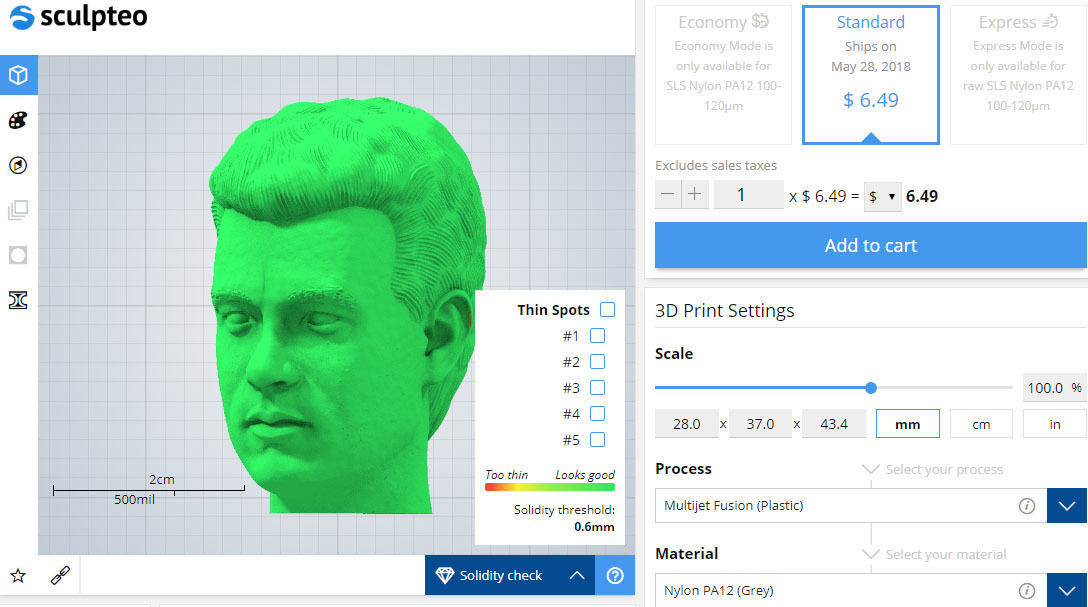Viewport: 1088px width, 607px height.
Task: Decrease quantity with minus button
Action: [x=668, y=195]
